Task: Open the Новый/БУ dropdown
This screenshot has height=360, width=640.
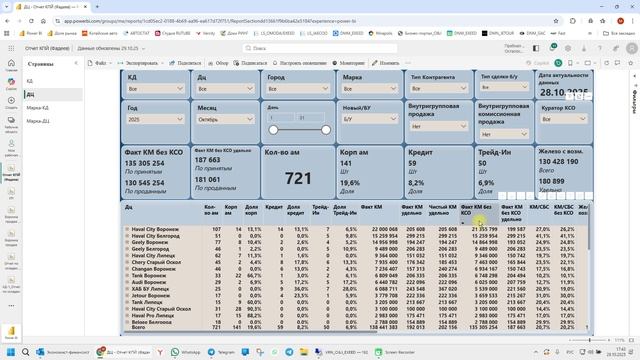Action: coord(370,119)
